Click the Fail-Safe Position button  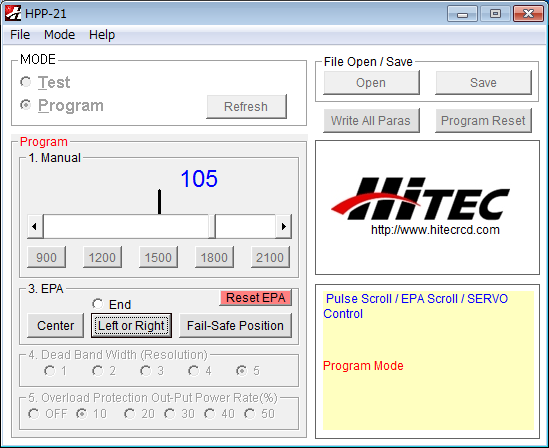coord(235,326)
